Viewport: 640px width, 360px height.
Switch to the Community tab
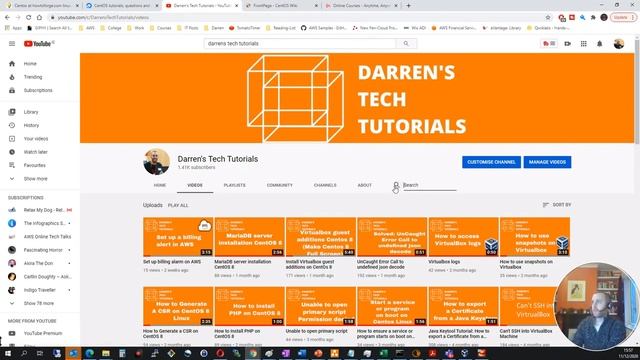(x=280, y=185)
